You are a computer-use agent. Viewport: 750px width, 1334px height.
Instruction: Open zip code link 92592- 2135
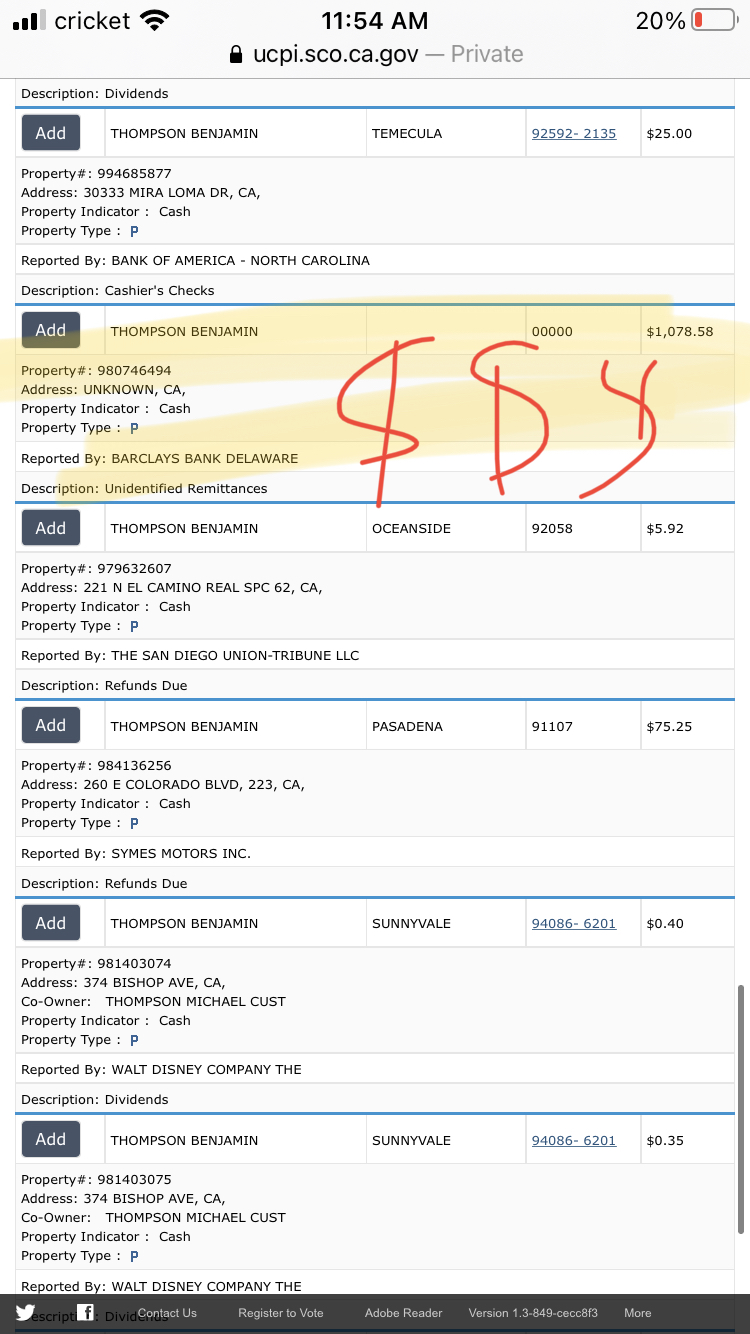pos(574,133)
